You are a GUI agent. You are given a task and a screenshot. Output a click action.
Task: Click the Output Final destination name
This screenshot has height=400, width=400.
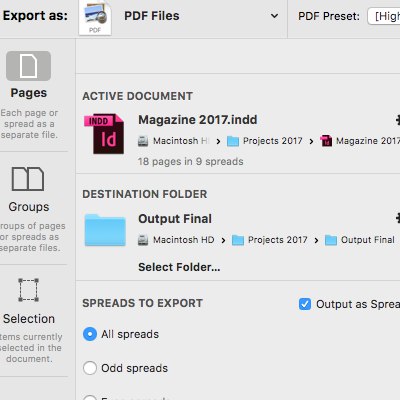point(175,219)
